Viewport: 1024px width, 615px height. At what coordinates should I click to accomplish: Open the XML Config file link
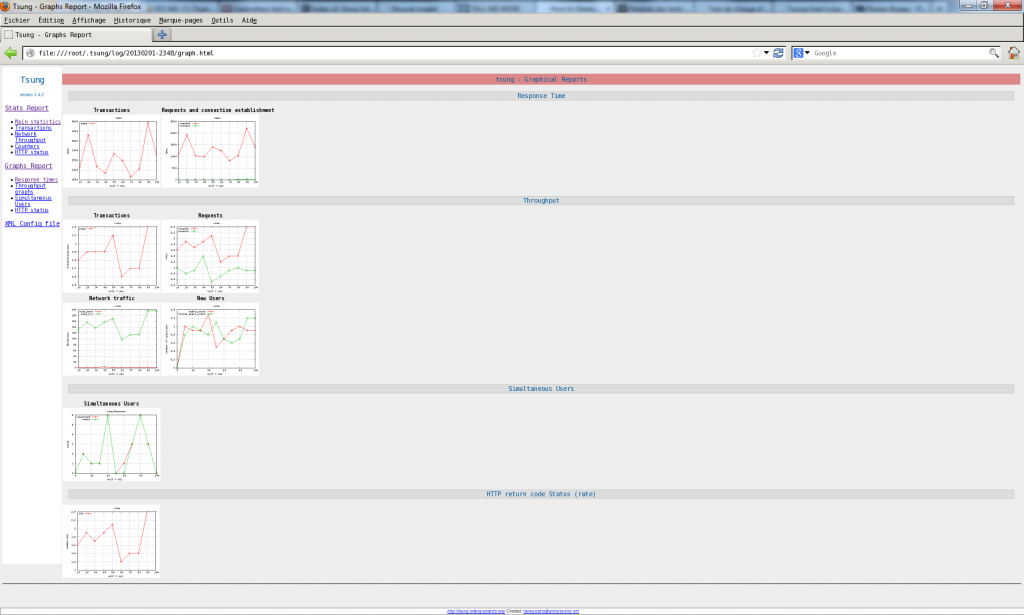point(32,223)
